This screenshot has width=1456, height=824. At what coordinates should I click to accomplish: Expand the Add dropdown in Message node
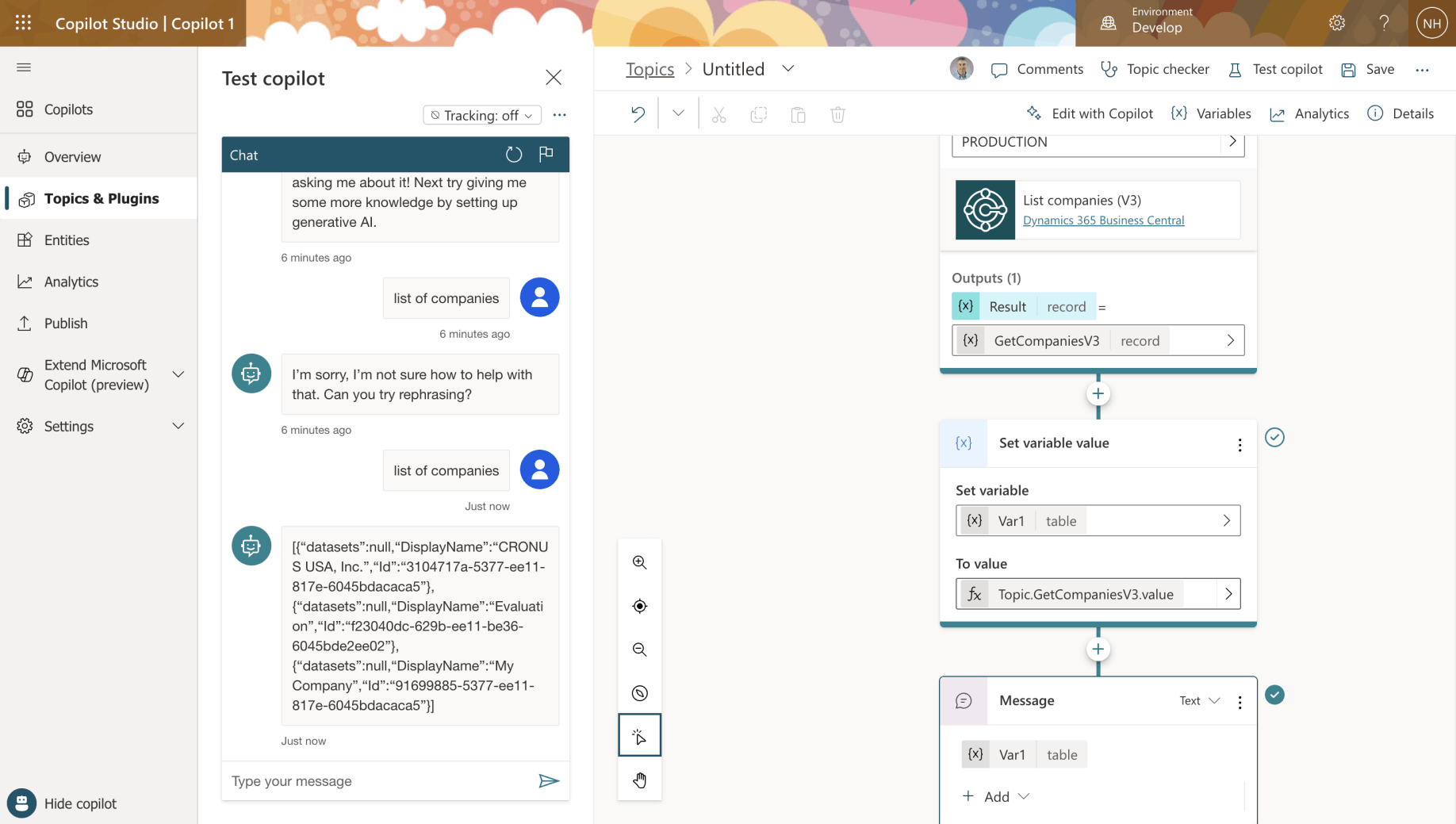[996, 796]
